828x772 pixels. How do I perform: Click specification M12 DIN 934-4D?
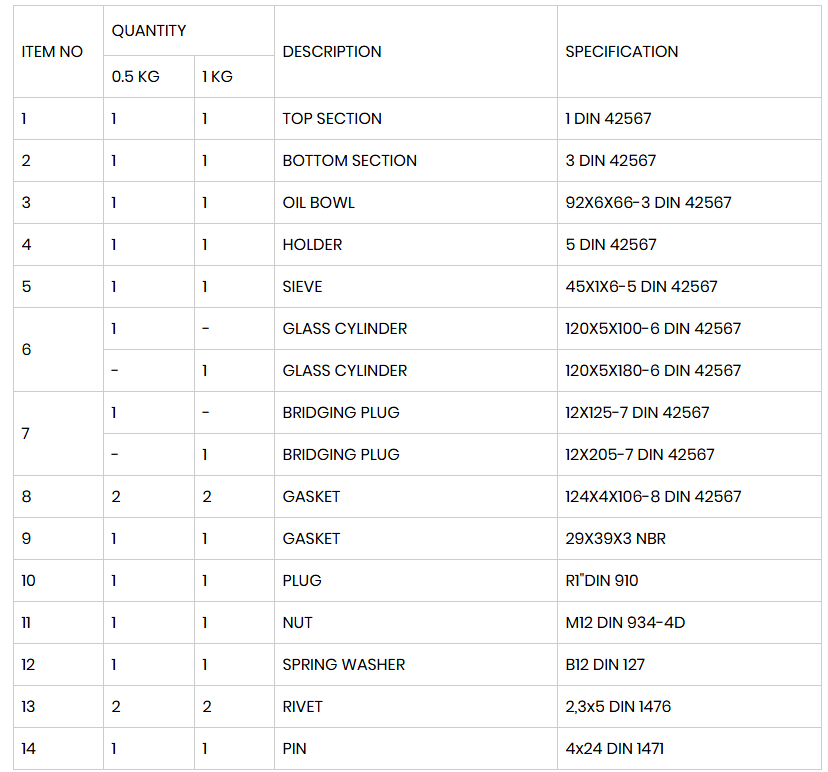point(625,623)
